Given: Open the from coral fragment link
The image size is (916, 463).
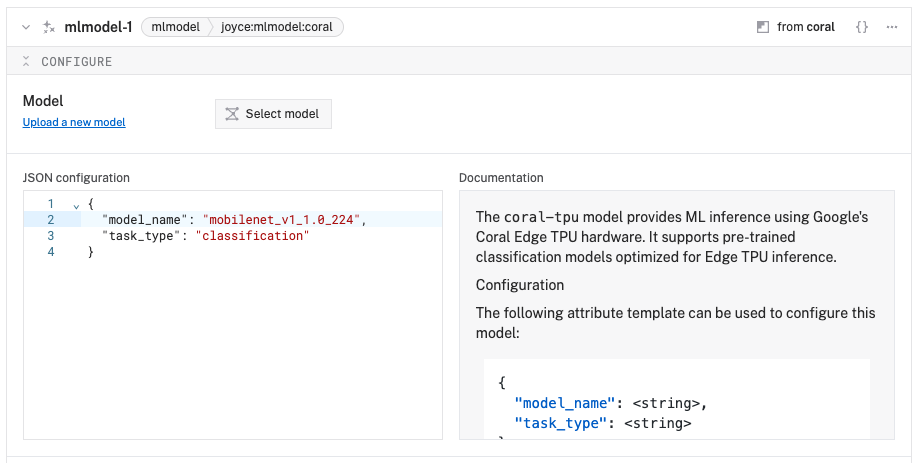Looking at the screenshot, I should click(806, 27).
